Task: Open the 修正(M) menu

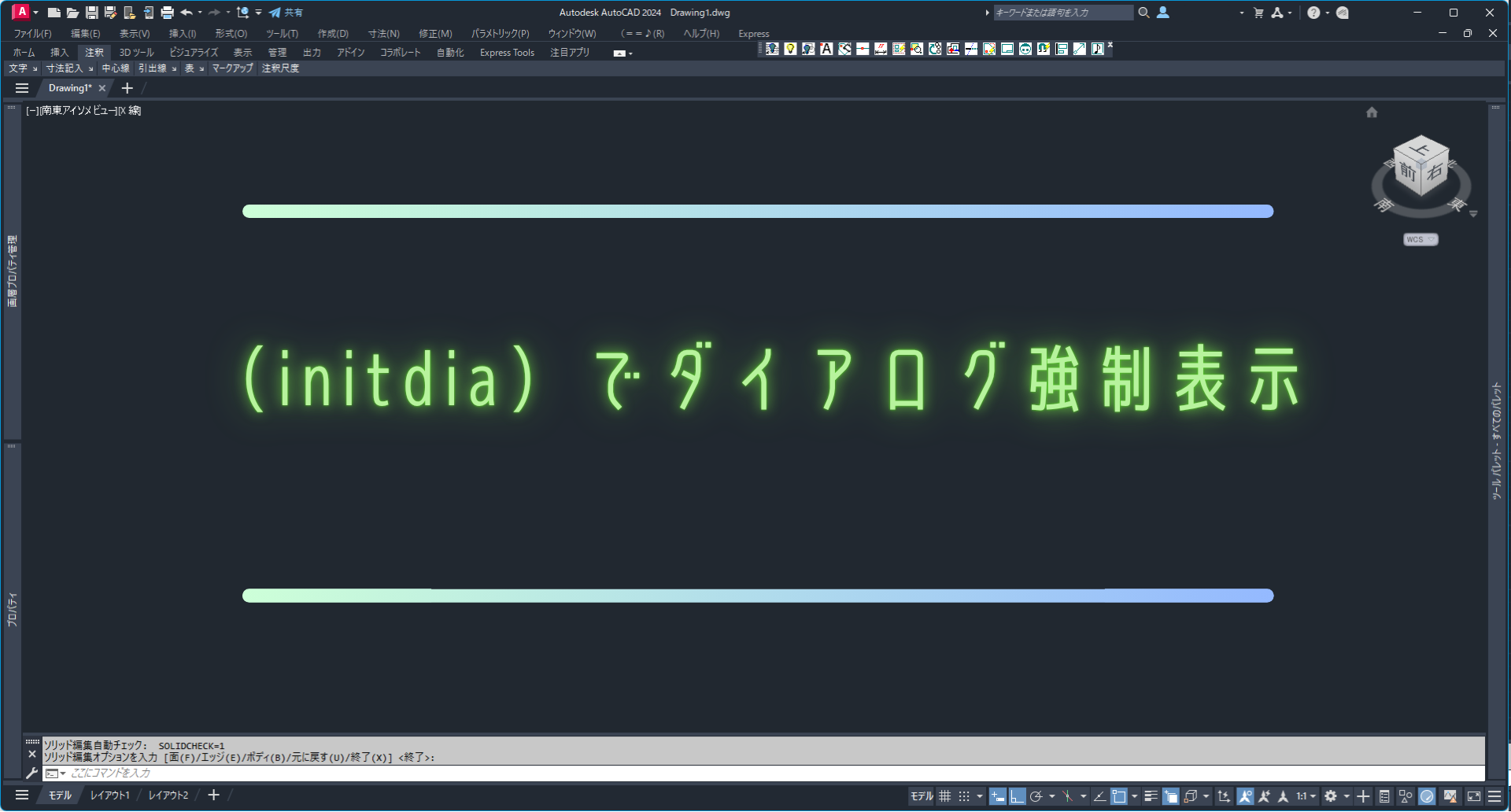Action: click(x=435, y=34)
